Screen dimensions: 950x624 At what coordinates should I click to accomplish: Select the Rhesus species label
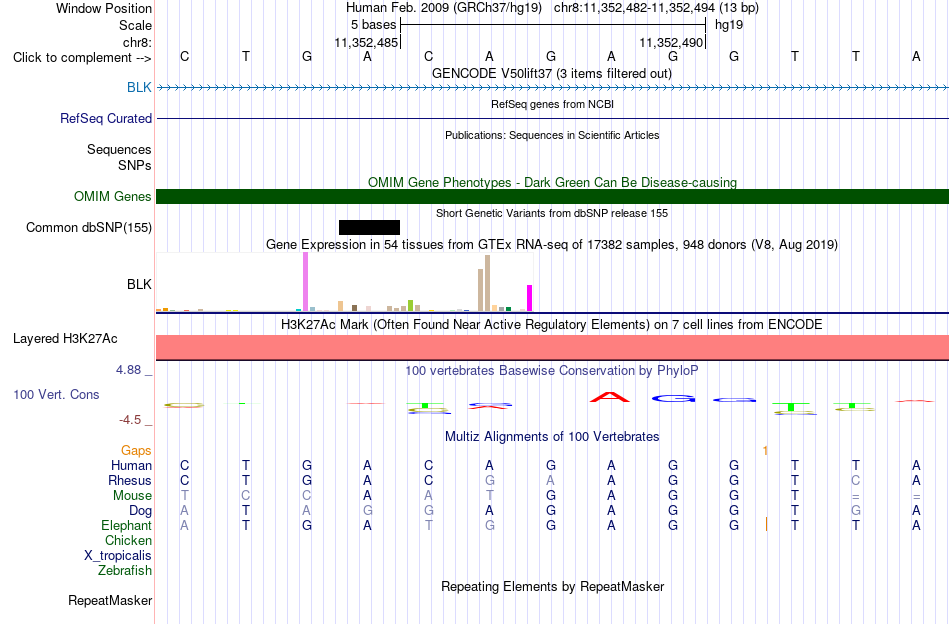(x=130, y=480)
